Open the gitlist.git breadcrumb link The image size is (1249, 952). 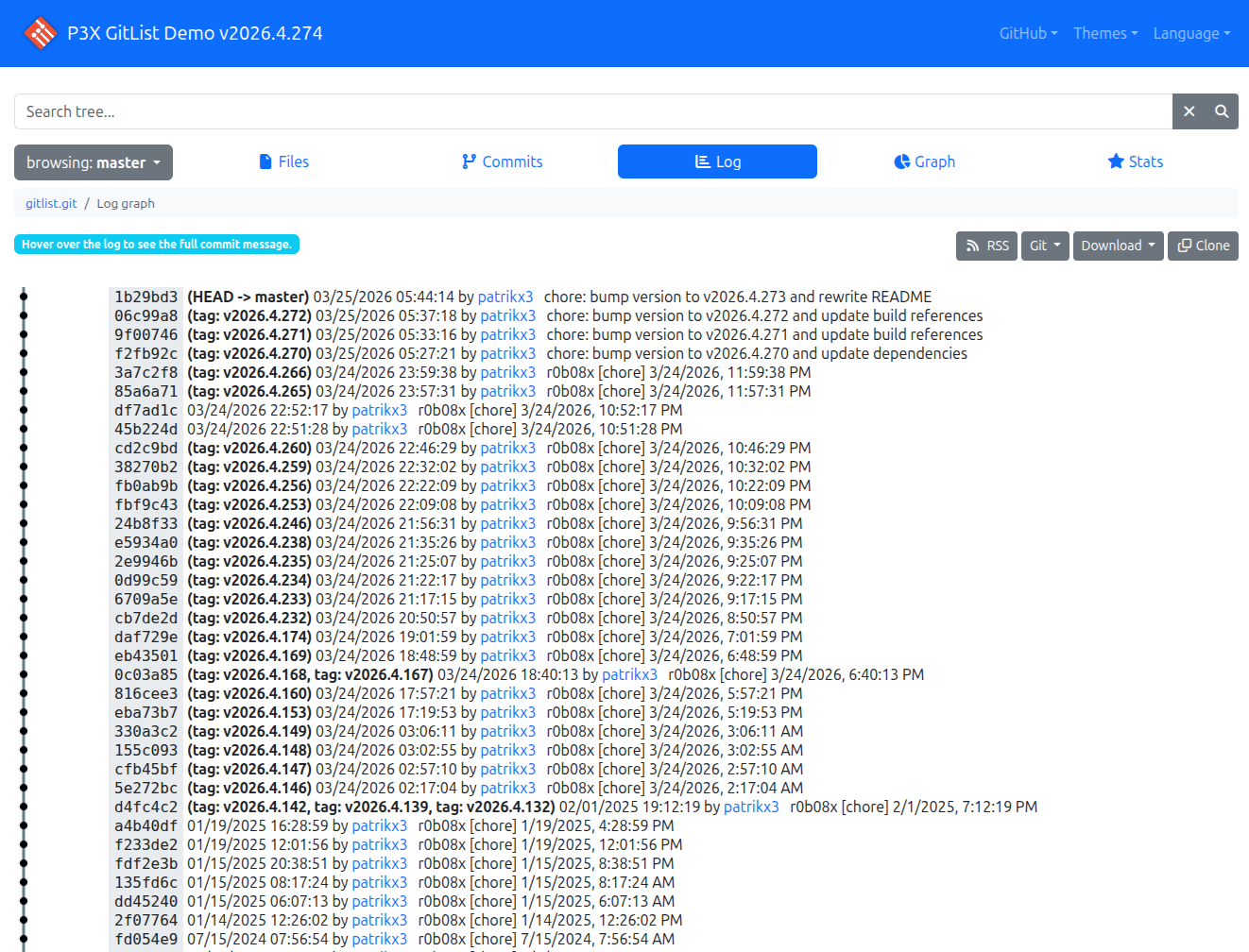click(x=51, y=203)
